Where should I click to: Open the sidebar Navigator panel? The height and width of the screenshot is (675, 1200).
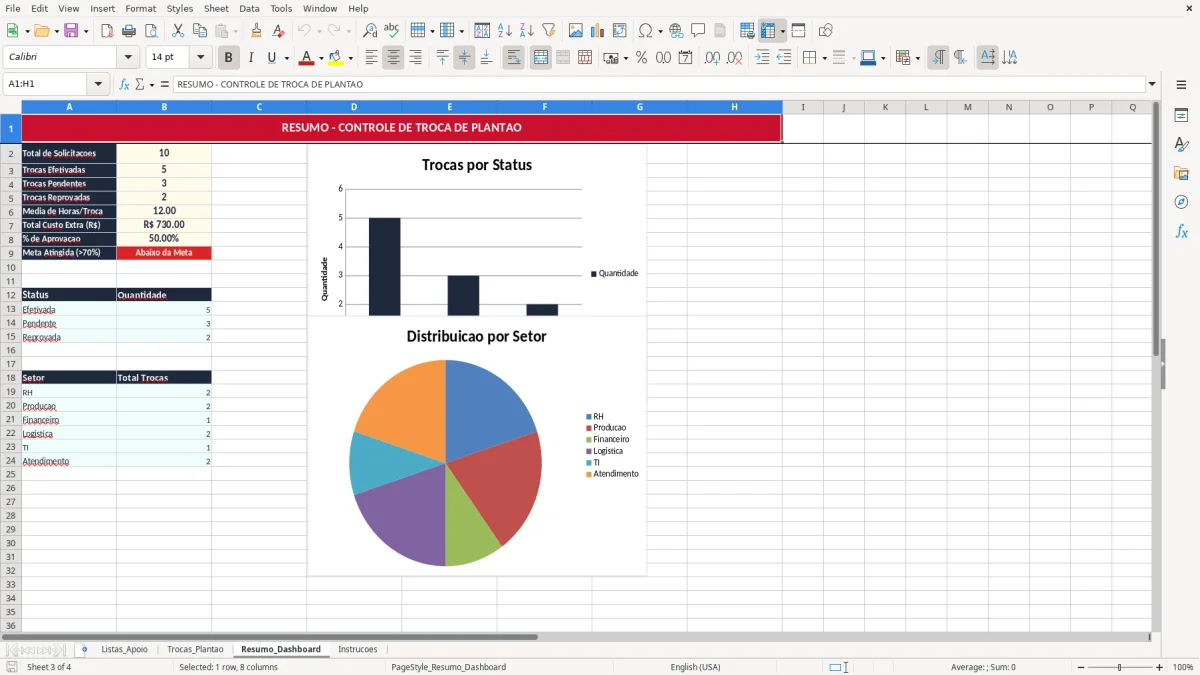pyautogui.click(x=1181, y=202)
